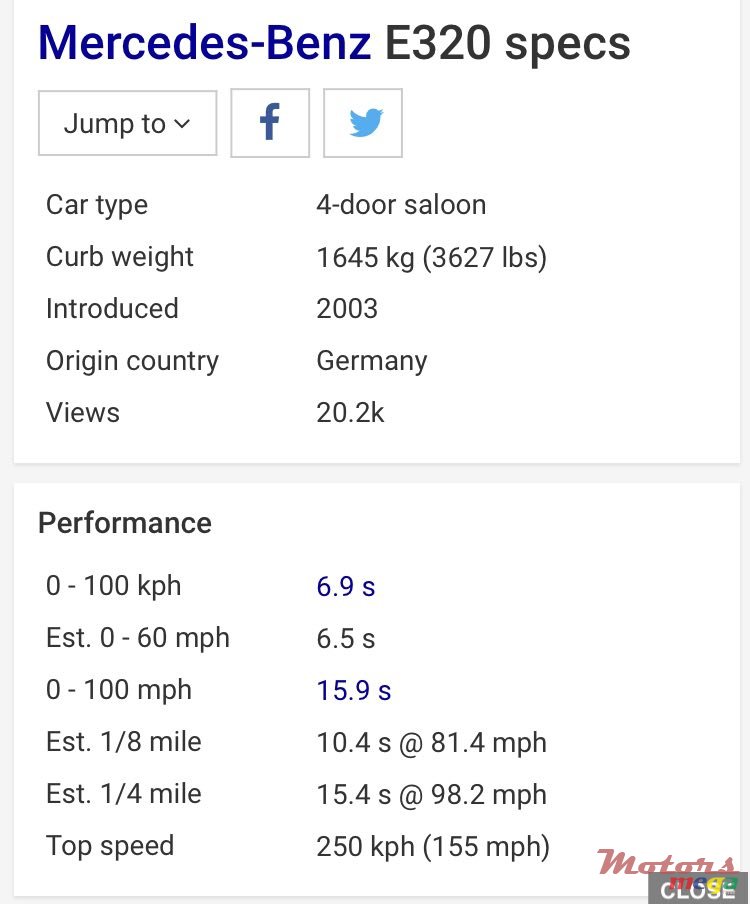This screenshot has height=904, width=750.
Task: Share the specs via Twitter icon
Action: point(363,123)
